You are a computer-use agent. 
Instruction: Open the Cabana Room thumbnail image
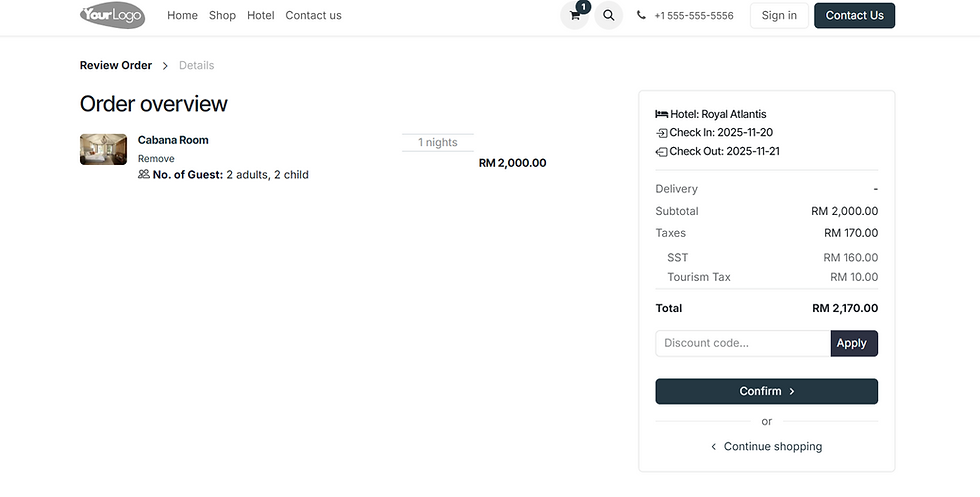click(x=103, y=149)
